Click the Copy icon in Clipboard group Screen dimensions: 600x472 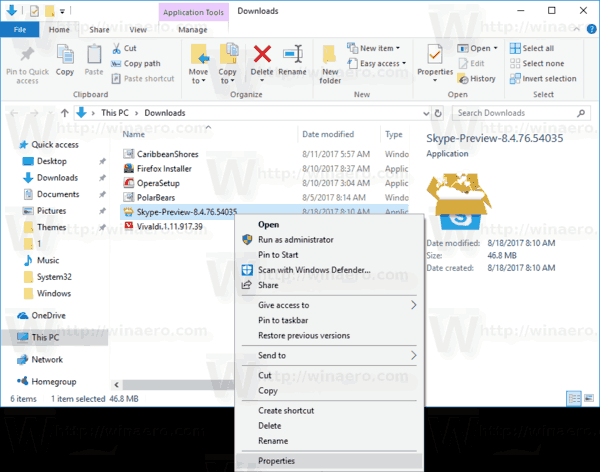[x=65, y=54]
